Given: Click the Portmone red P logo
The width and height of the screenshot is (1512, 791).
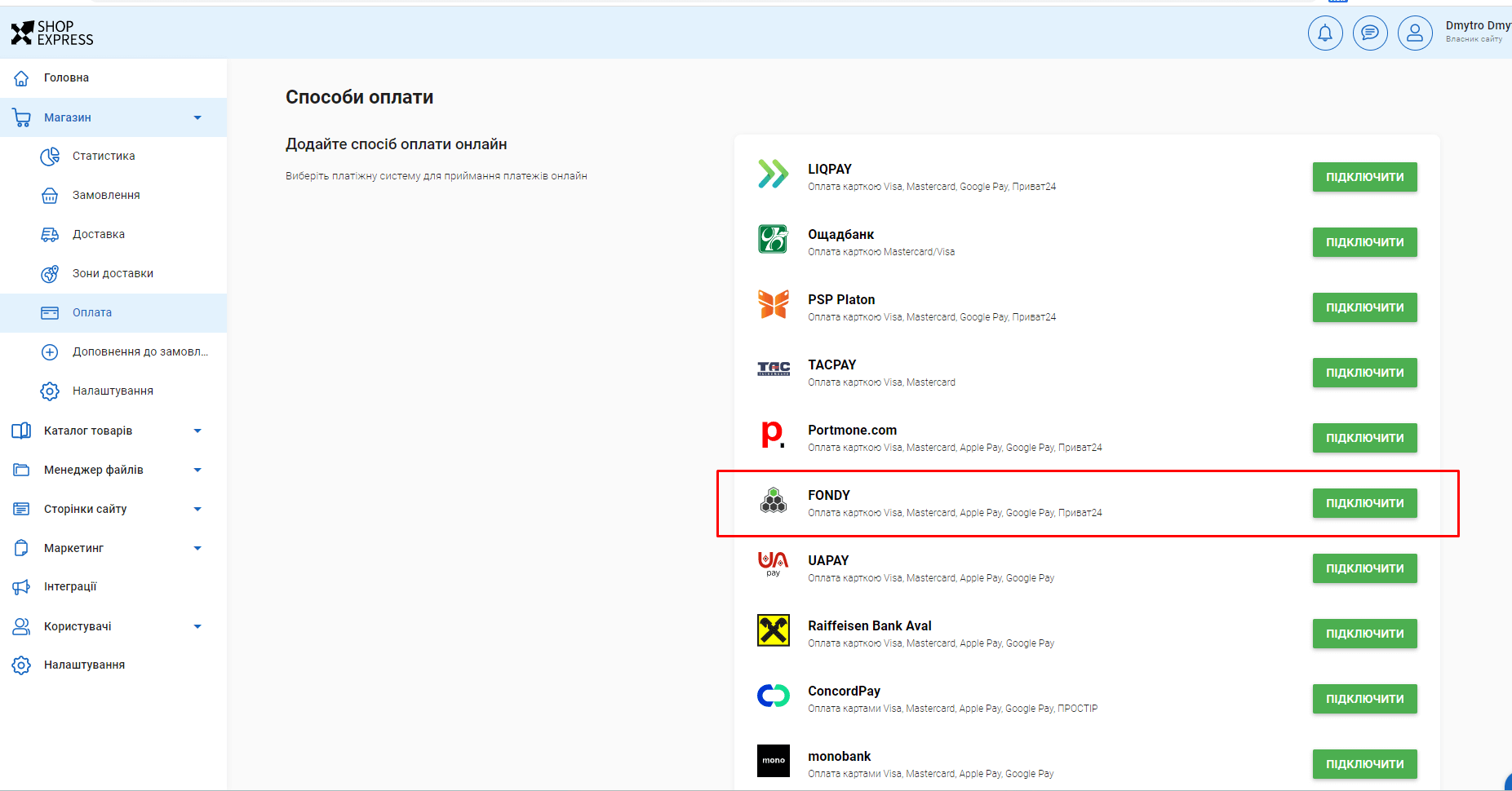Looking at the screenshot, I should (x=773, y=434).
